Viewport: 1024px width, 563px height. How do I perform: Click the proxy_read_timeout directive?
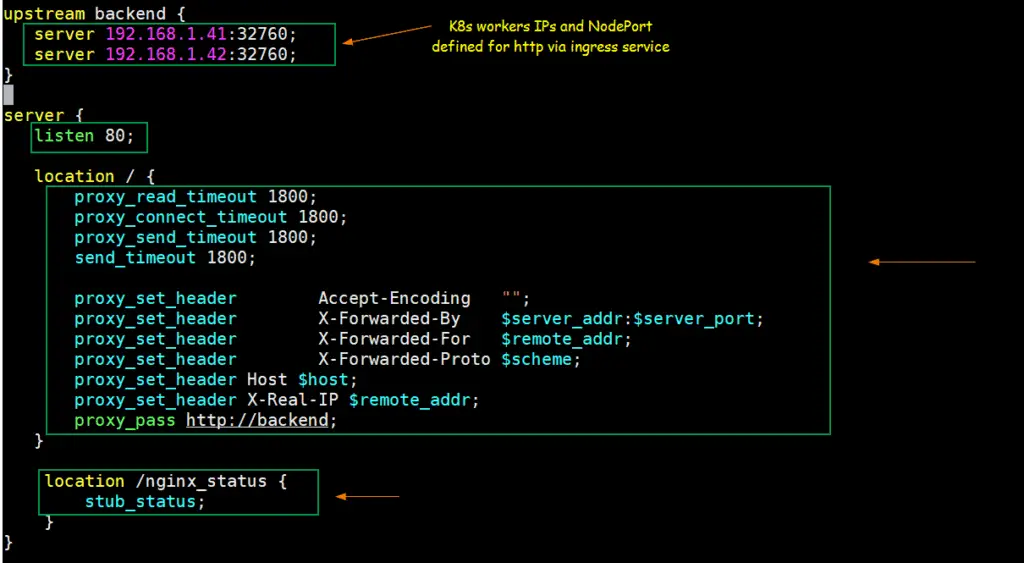[165, 197]
